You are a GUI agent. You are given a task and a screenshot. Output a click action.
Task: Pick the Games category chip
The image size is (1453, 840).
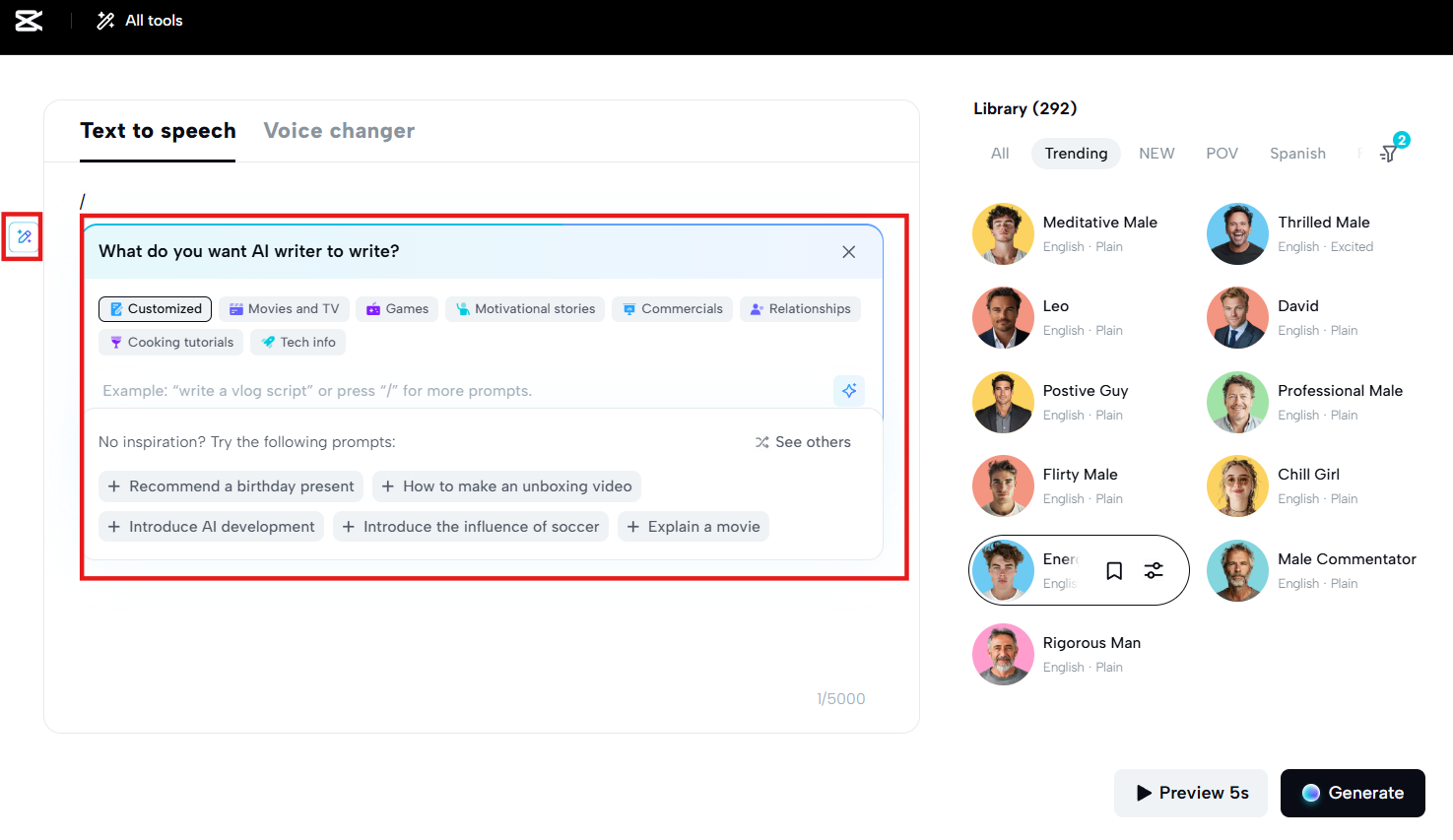click(x=397, y=309)
